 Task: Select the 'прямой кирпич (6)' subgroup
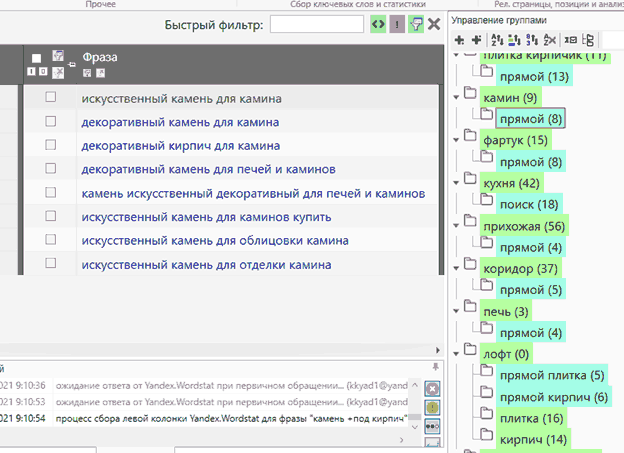tap(554, 397)
